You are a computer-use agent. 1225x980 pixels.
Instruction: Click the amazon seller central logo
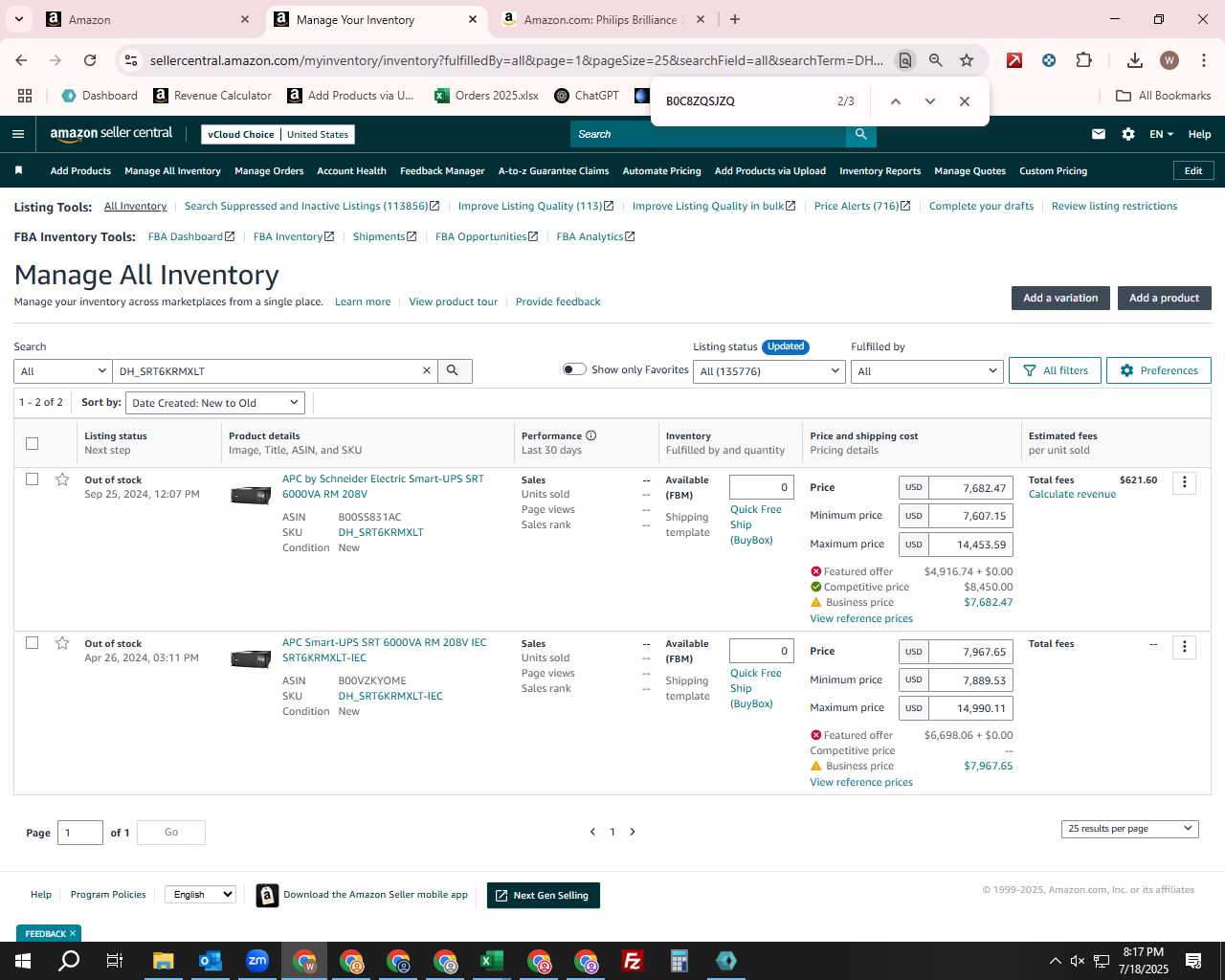pos(111,134)
